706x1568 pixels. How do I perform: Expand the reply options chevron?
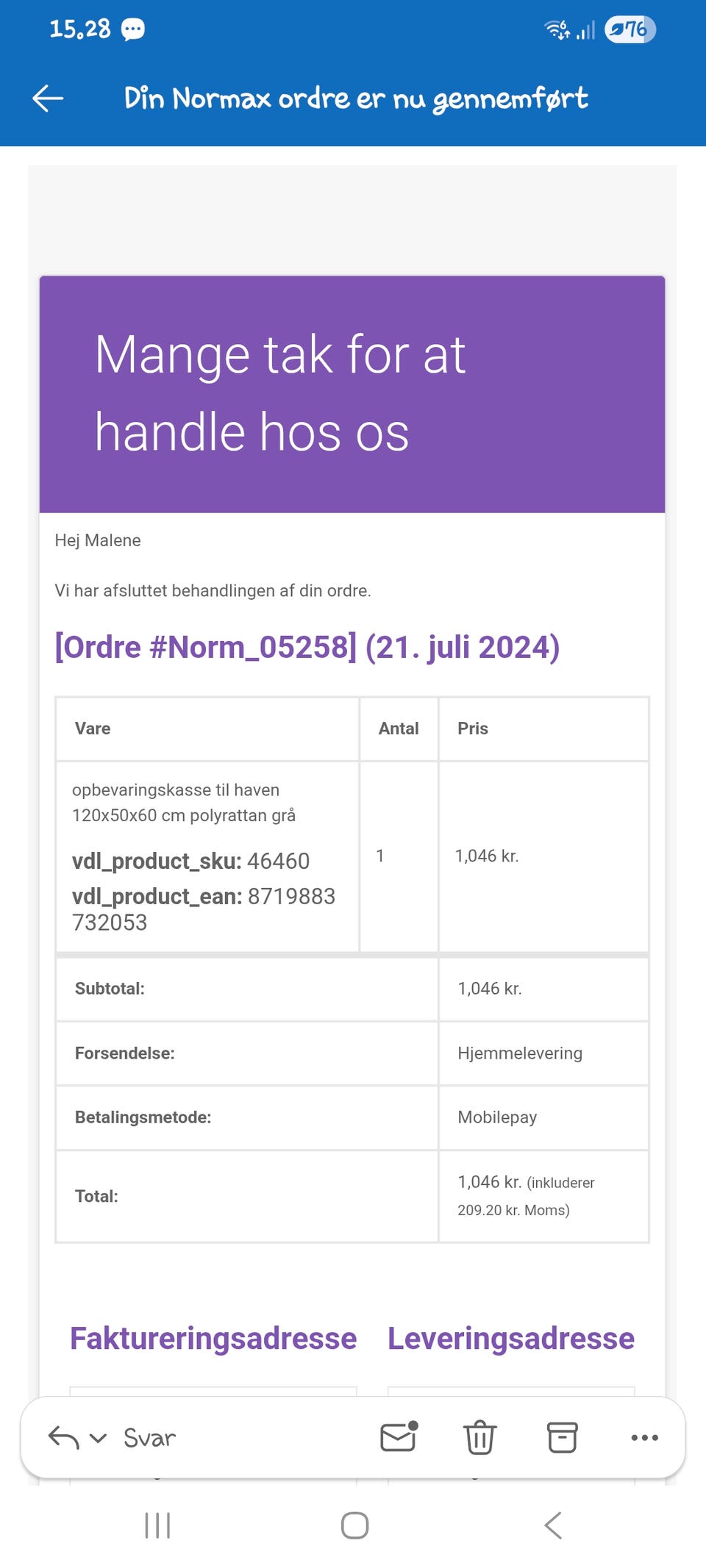(98, 1438)
